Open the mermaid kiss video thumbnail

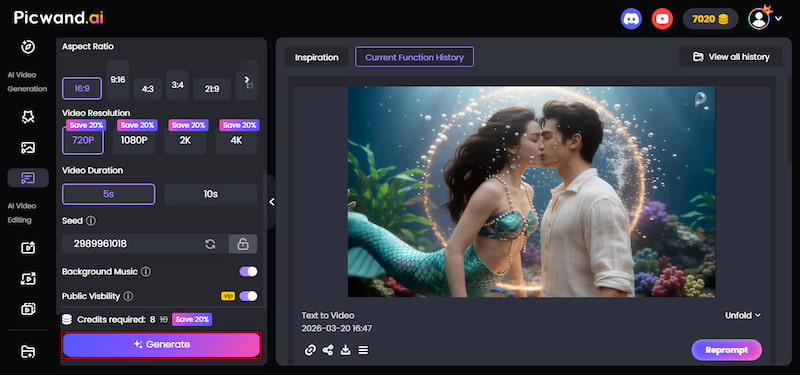531,191
